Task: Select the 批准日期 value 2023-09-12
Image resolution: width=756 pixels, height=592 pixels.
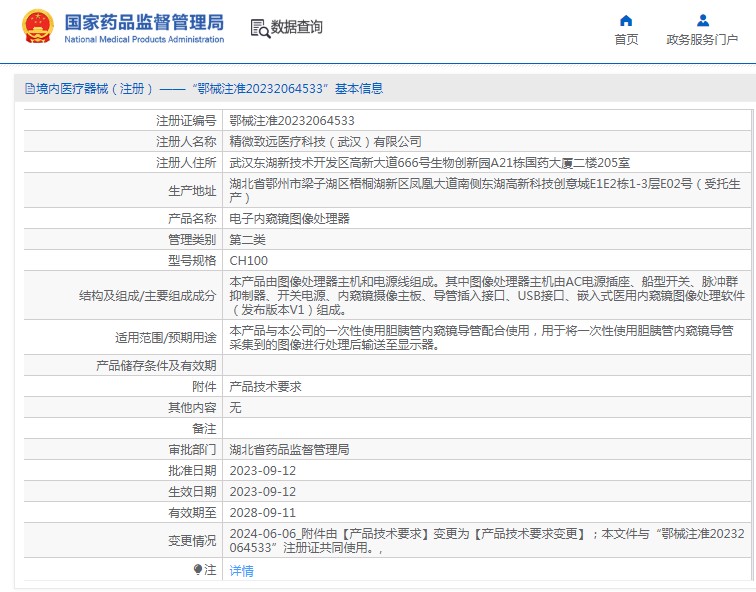Action: 263,471
